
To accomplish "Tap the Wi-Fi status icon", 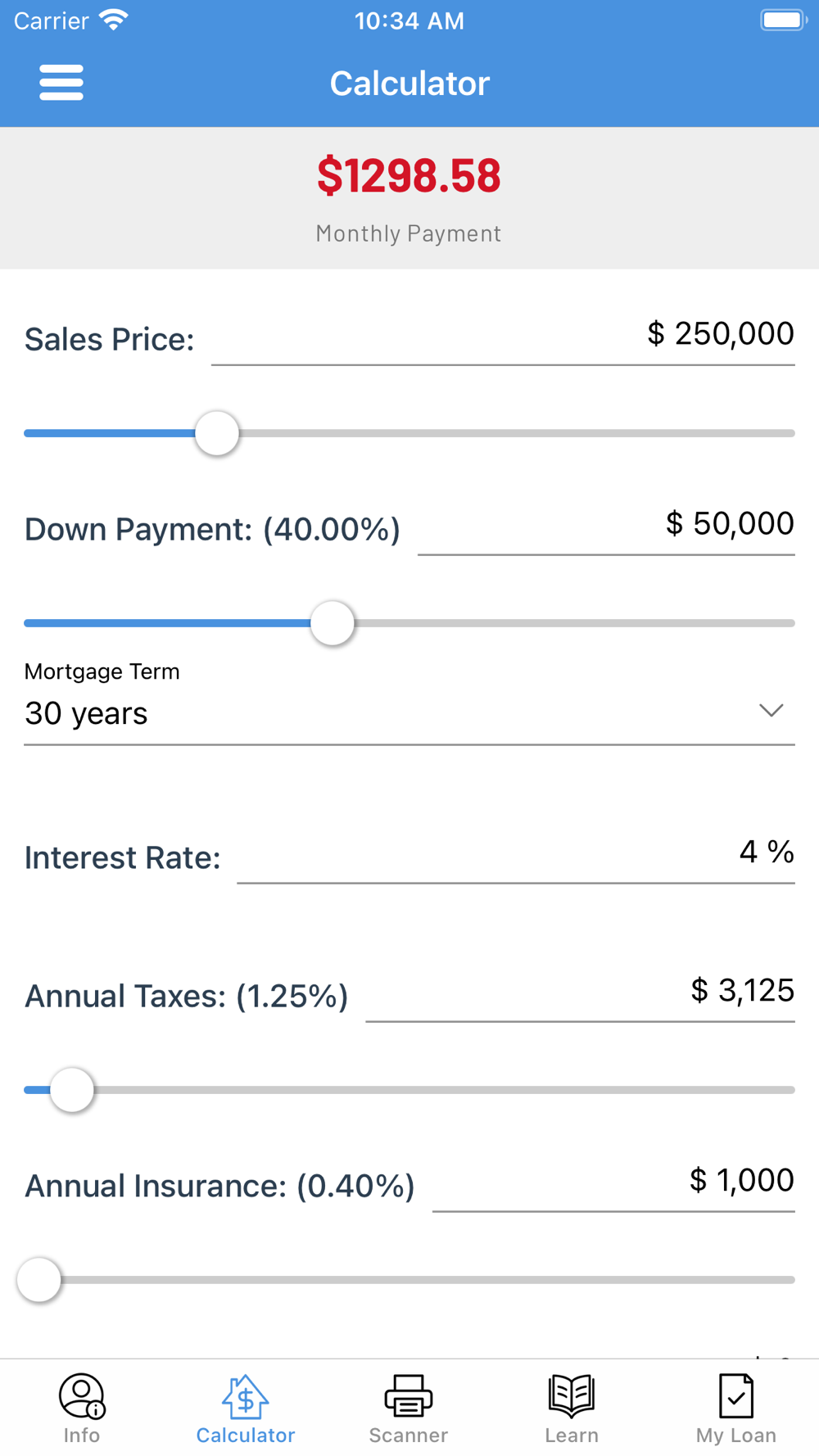I will tap(114, 20).
